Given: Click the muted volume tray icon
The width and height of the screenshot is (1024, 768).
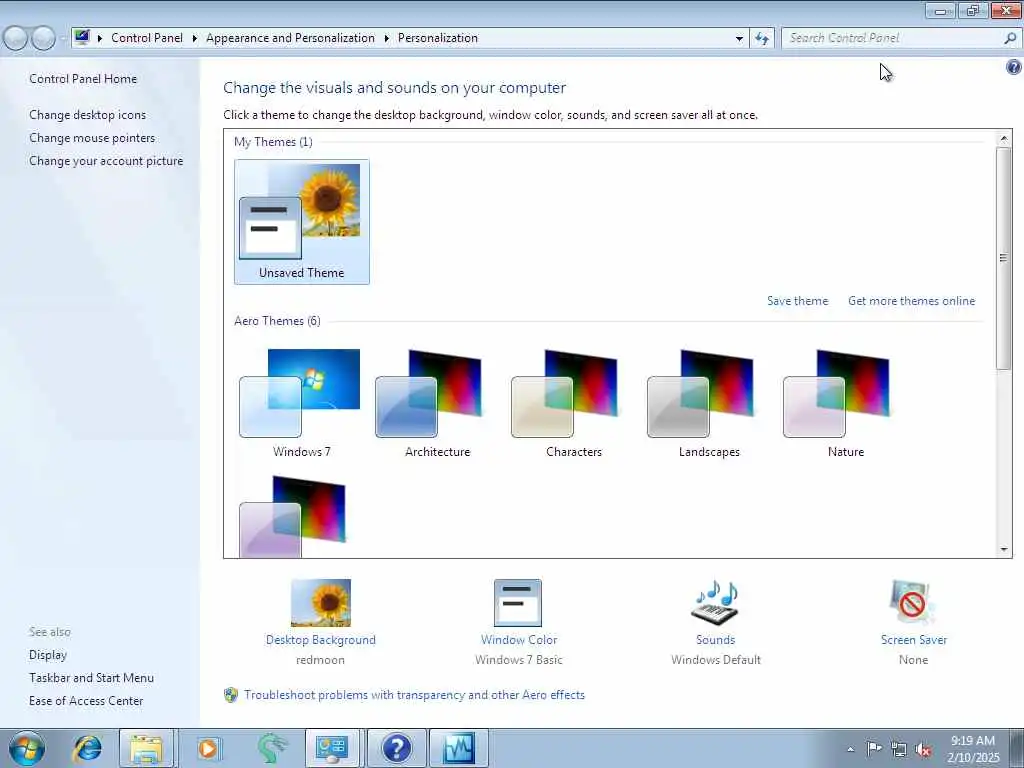Looking at the screenshot, I should coord(923,749).
